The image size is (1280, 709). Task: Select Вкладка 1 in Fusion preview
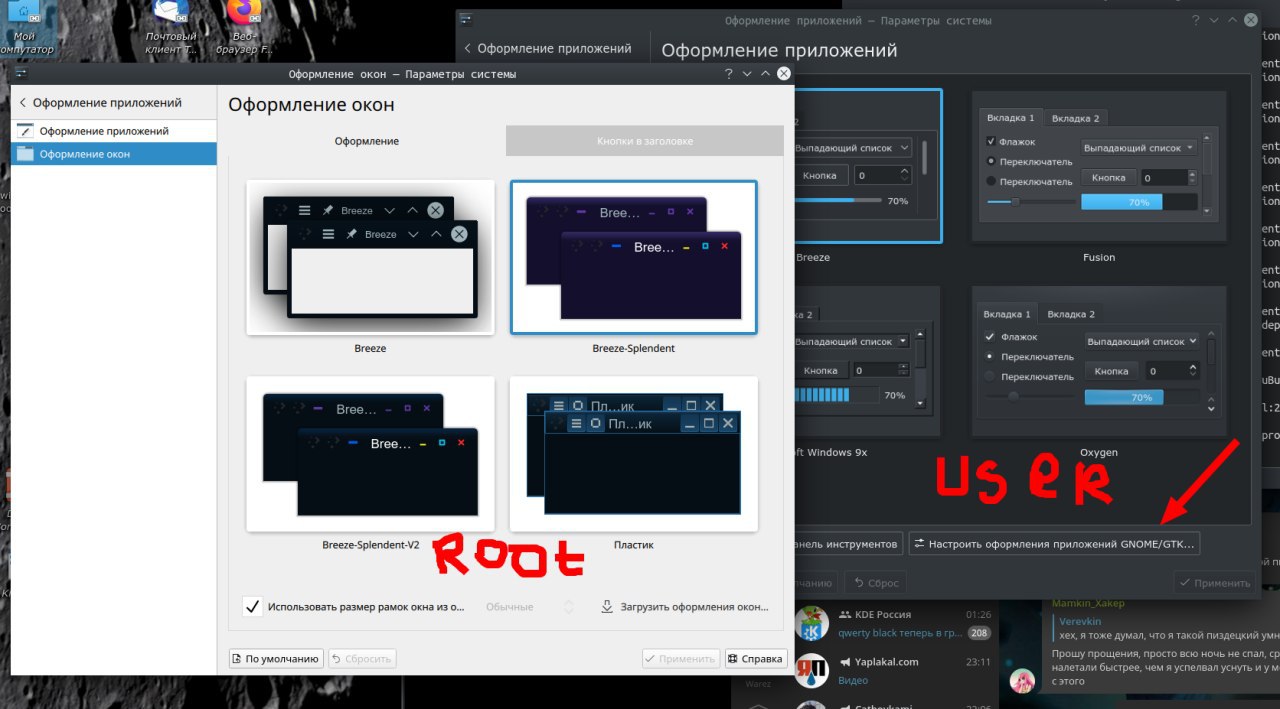pos(1010,117)
